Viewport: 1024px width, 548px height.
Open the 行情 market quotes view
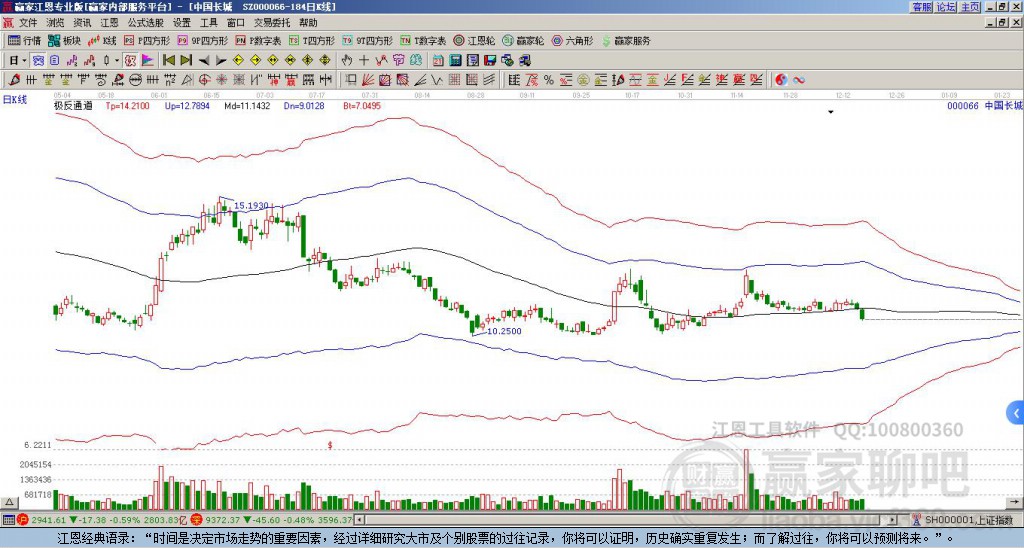click(x=24, y=40)
